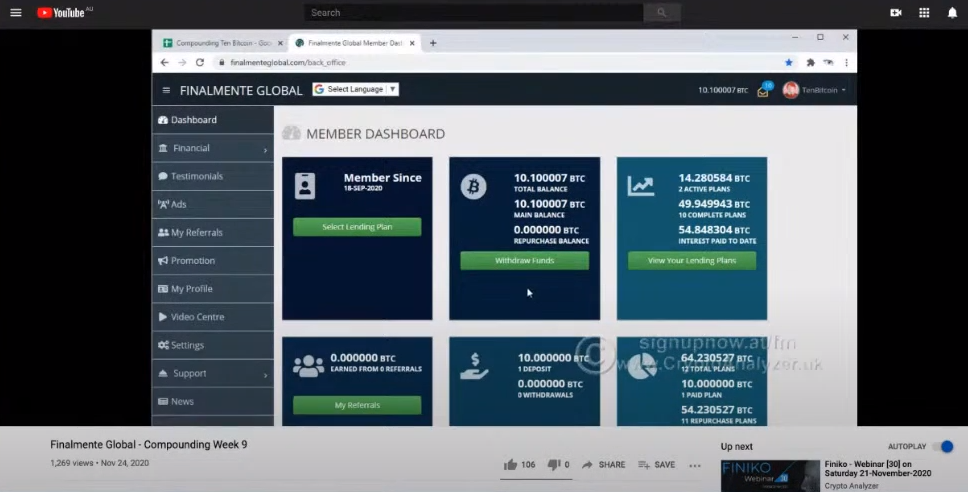
Task: Open the Select Language dropdown
Action: 356,89
